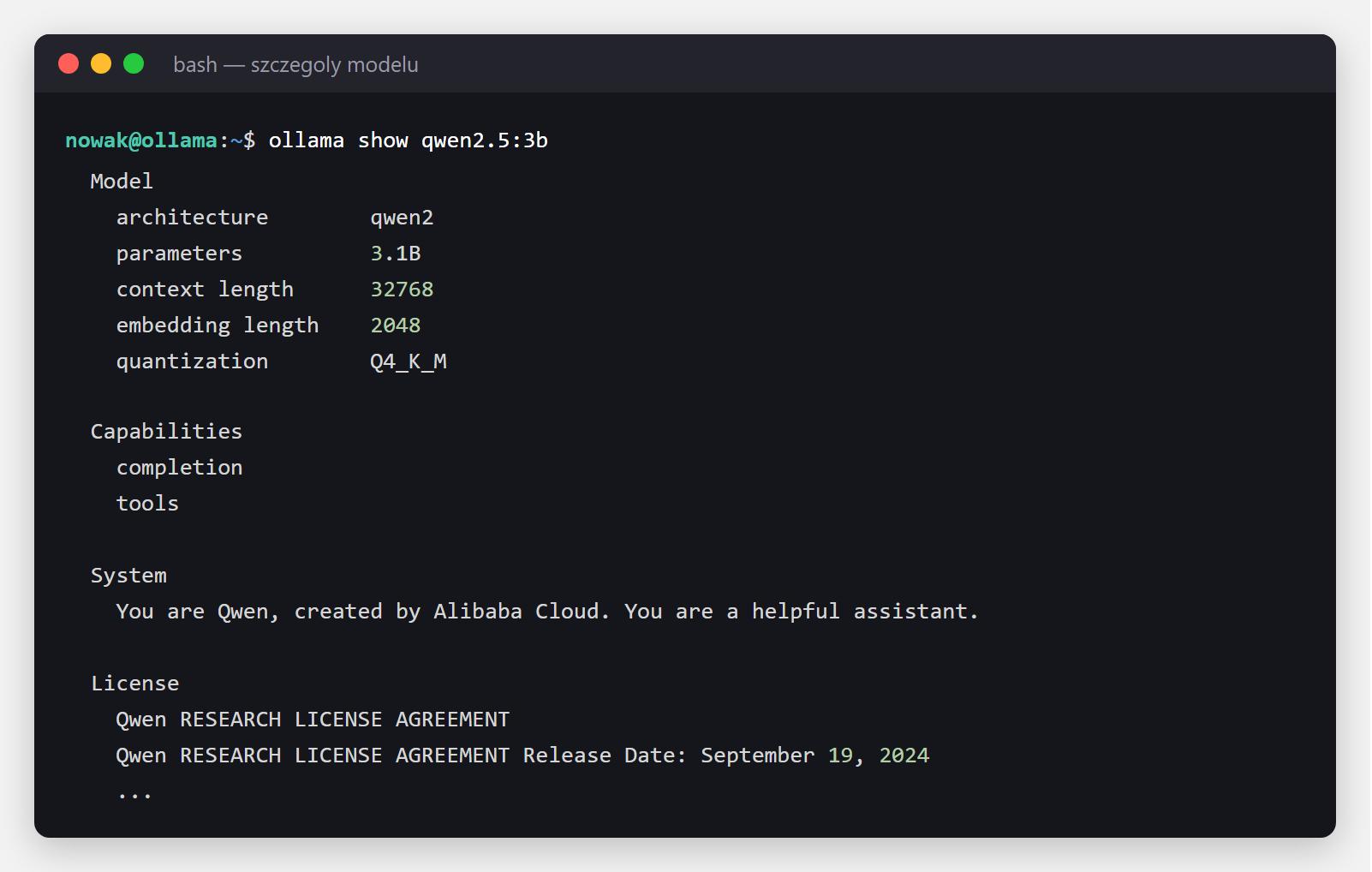Click the trailing '...' ellipsis line
This screenshot has height=872, width=1372.
coord(135,797)
